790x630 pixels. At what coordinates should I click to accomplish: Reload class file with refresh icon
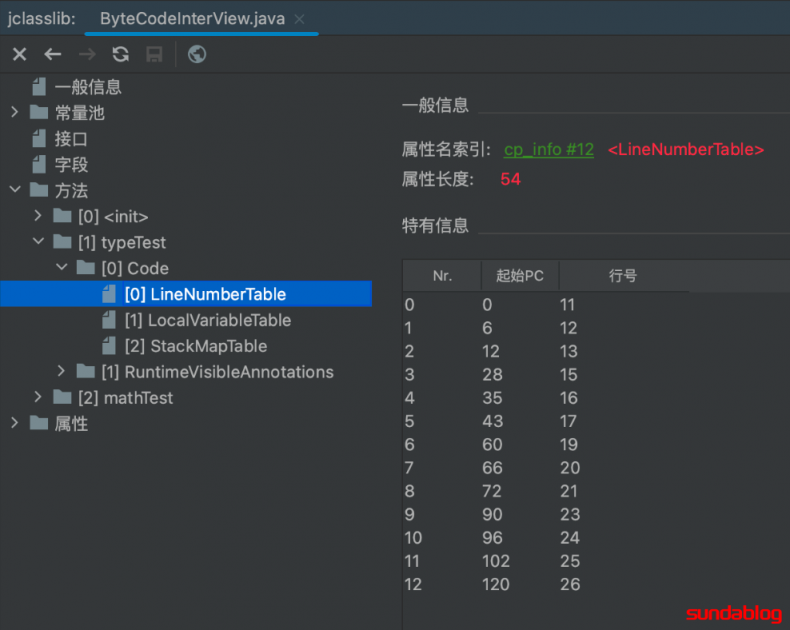[x=120, y=54]
